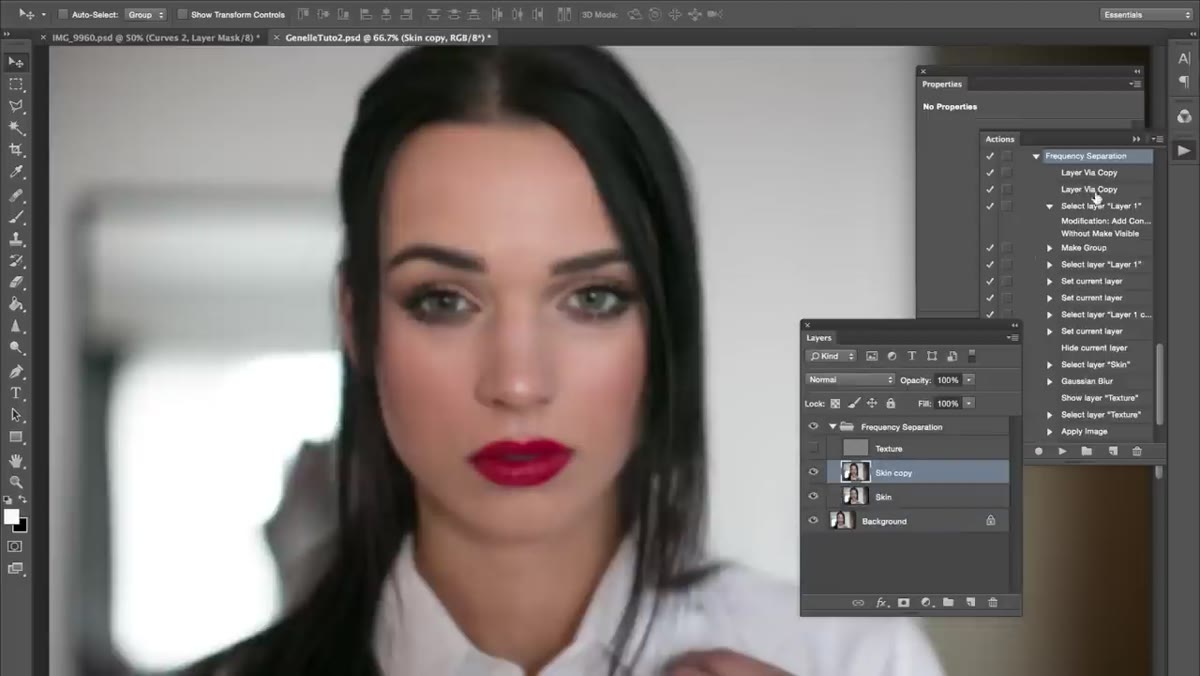Open layer style fx menu
Viewport: 1200px width, 676px height.
point(882,602)
